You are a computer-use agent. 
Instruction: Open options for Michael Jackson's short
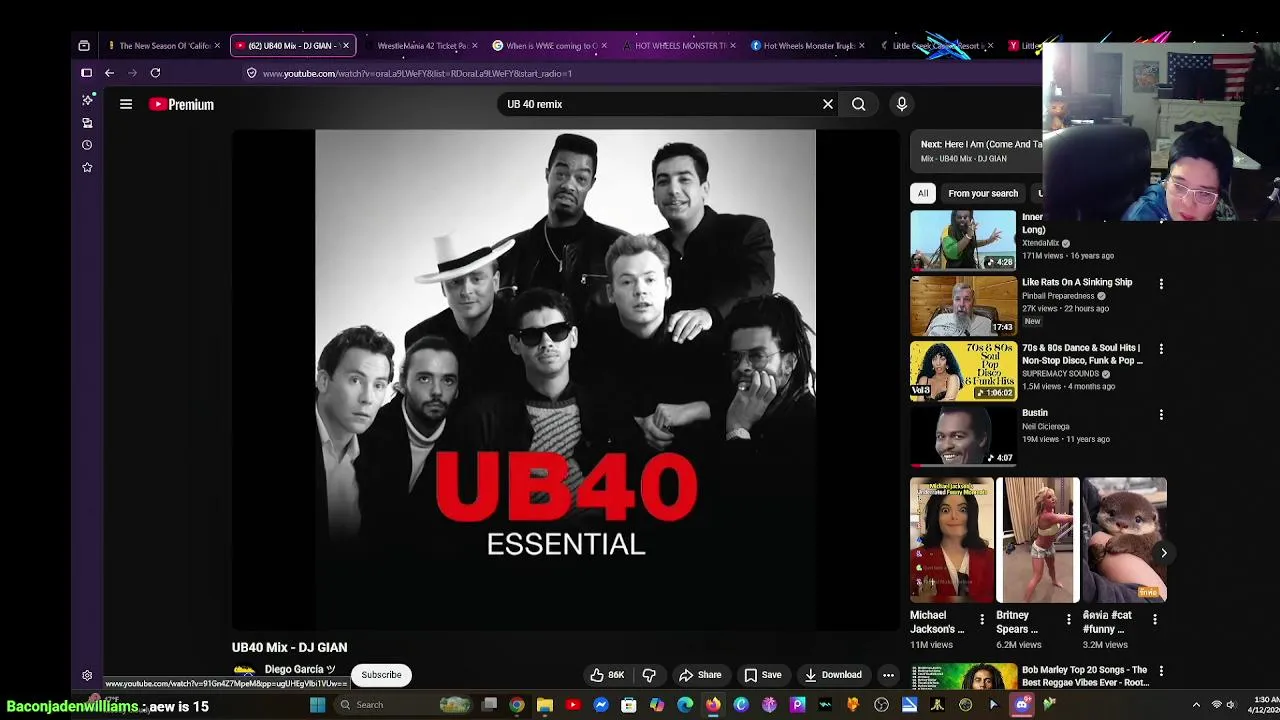pos(982,620)
